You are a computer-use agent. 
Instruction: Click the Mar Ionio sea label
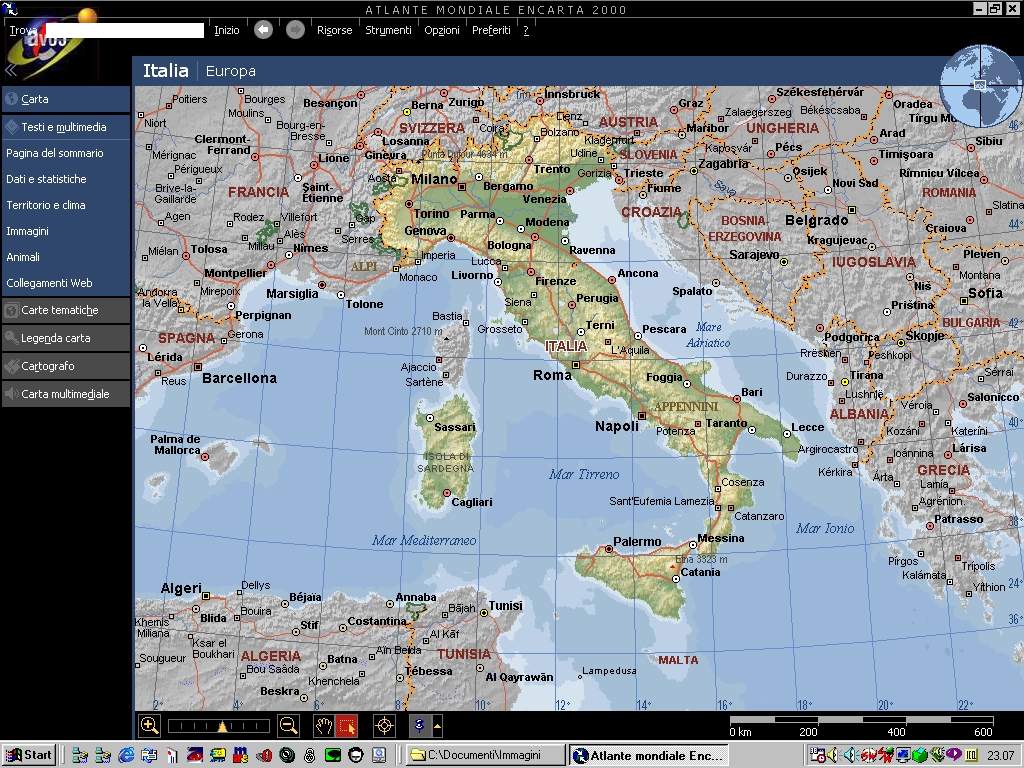click(825, 528)
